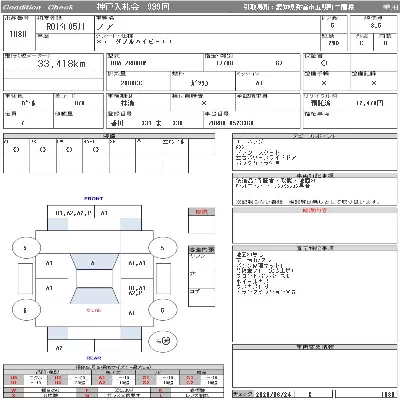The image size is (400, 400).
Task: Click the front-right tire oval marker
Action: [162, 248]
